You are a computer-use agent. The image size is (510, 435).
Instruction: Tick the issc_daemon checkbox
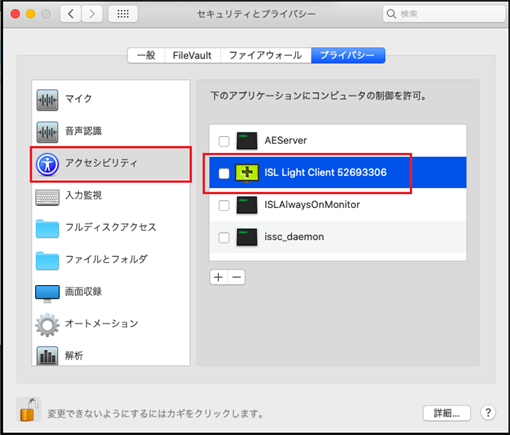pyautogui.click(x=224, y=237)
